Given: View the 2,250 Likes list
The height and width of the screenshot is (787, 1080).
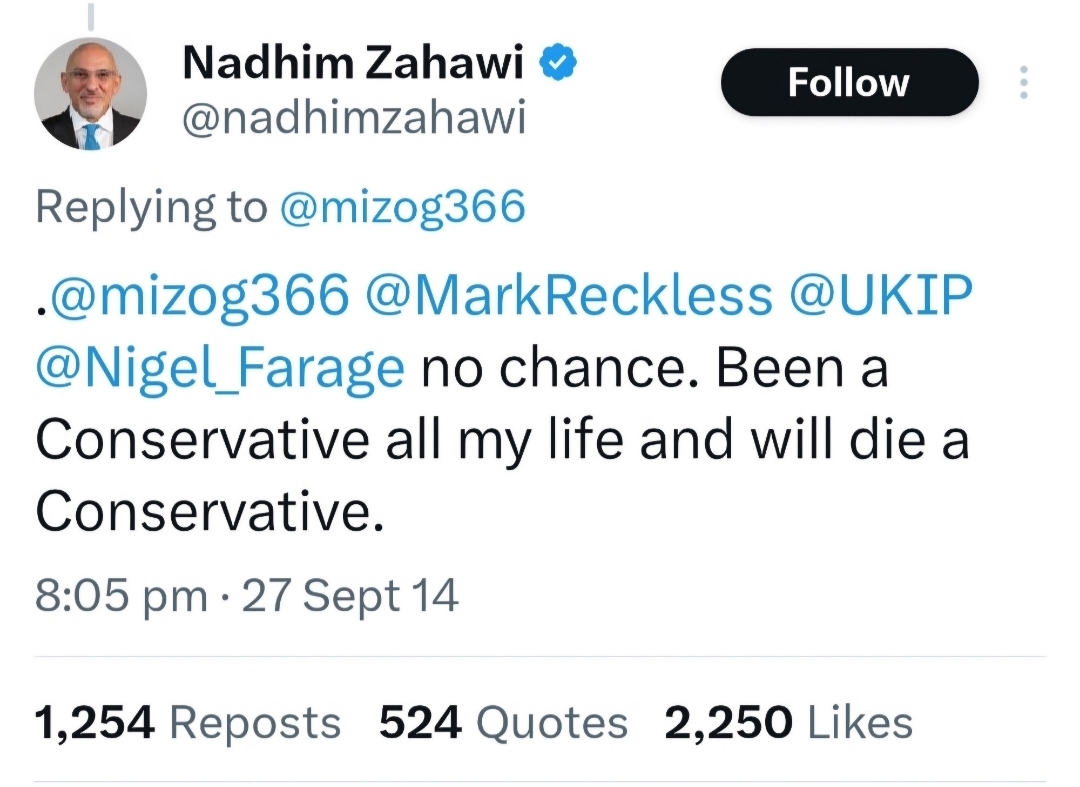Looking at the screenshot, I should pos(788,722).
